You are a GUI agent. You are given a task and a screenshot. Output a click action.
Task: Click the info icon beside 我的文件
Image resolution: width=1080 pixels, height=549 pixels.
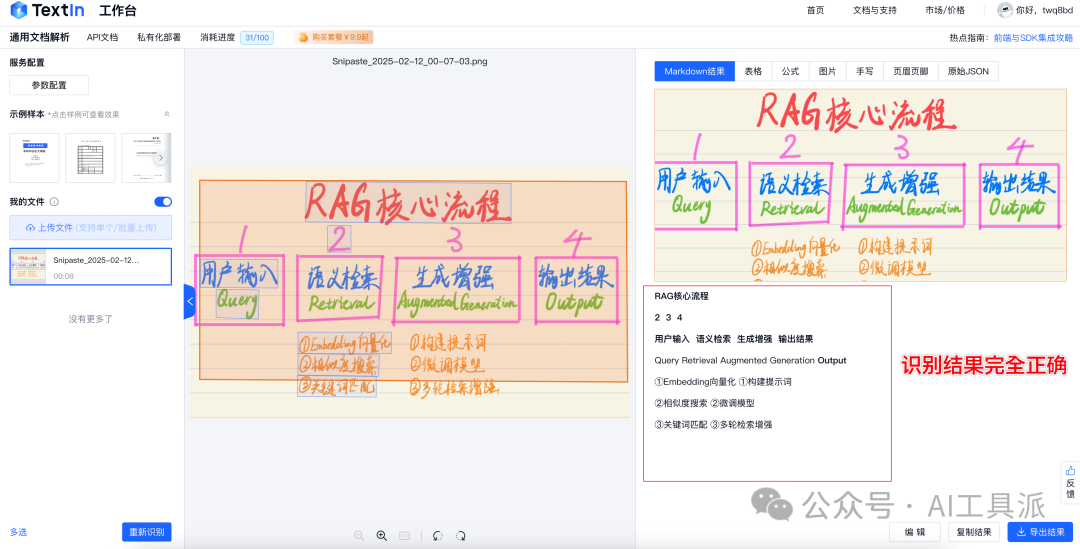pyautogui.click(x=54, y=202)
